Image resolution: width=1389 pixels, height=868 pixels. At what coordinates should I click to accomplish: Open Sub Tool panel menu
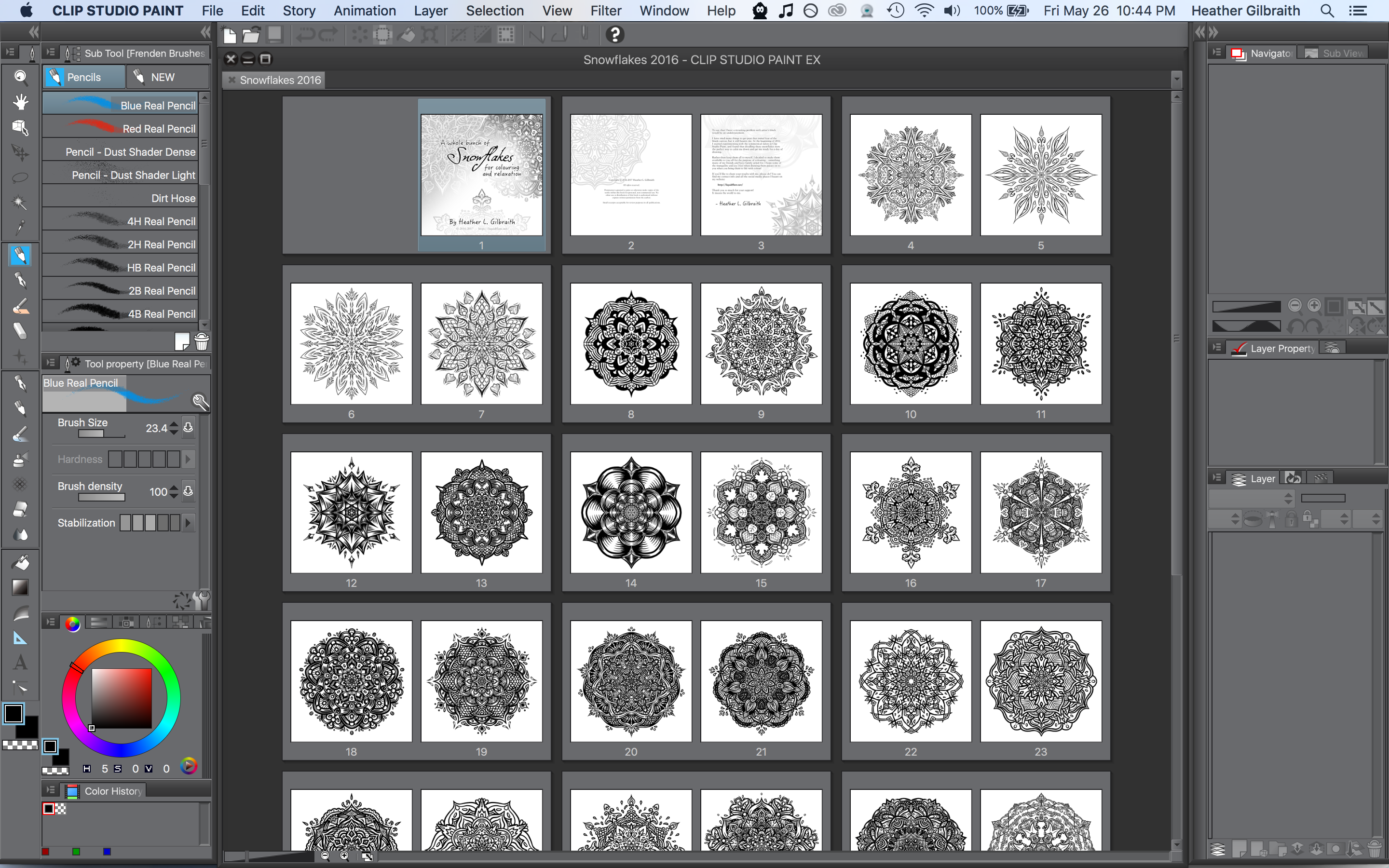point(51,53)
